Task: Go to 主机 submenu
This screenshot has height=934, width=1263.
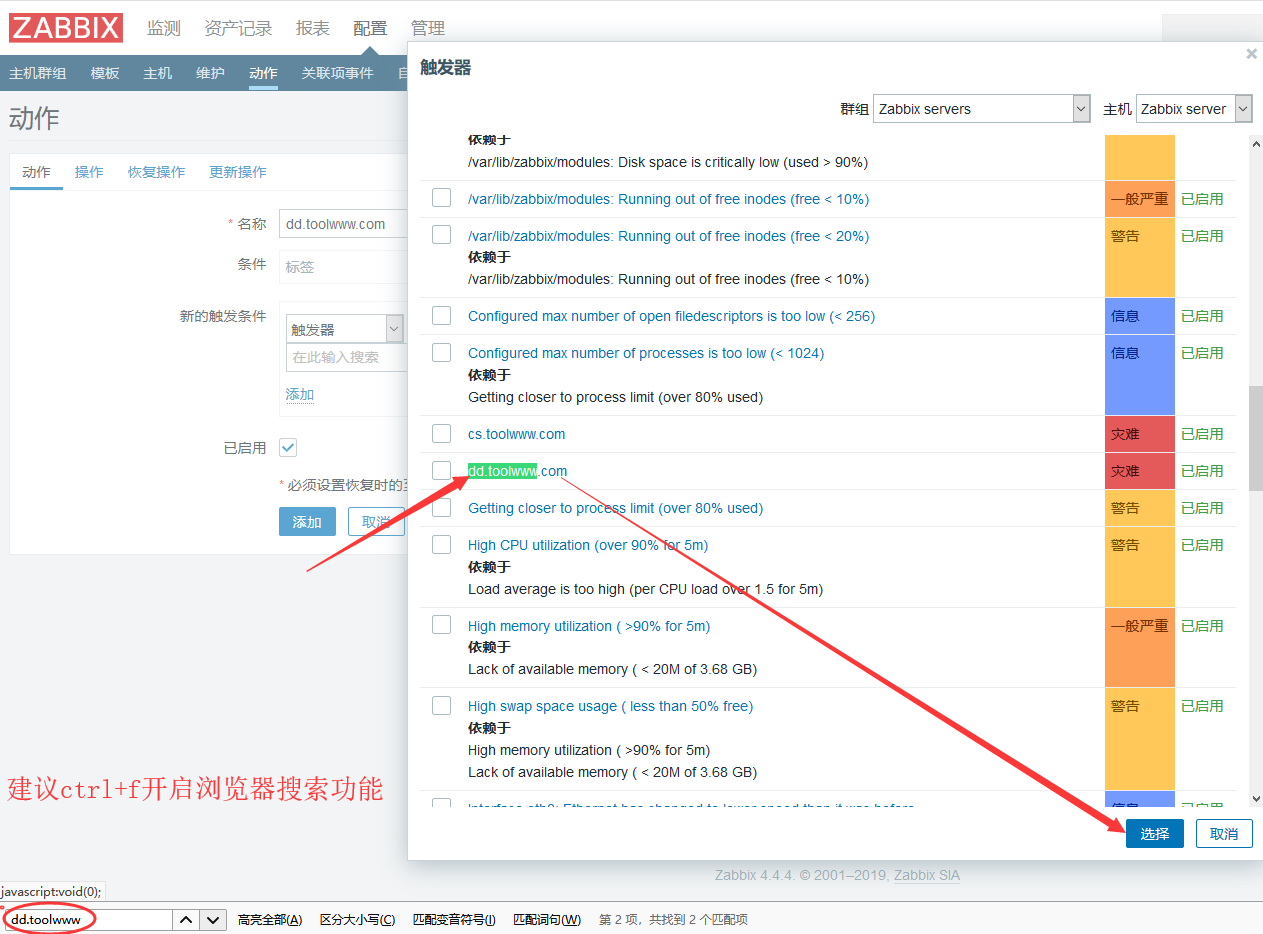Action: (158, 73)
